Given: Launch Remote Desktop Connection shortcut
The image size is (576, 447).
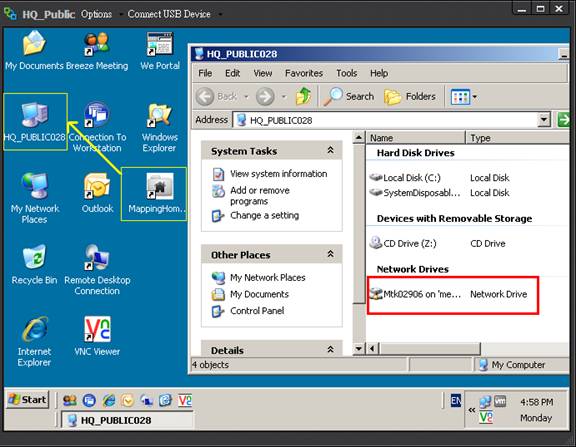Looking at the screenshot, I should [97, 270].
